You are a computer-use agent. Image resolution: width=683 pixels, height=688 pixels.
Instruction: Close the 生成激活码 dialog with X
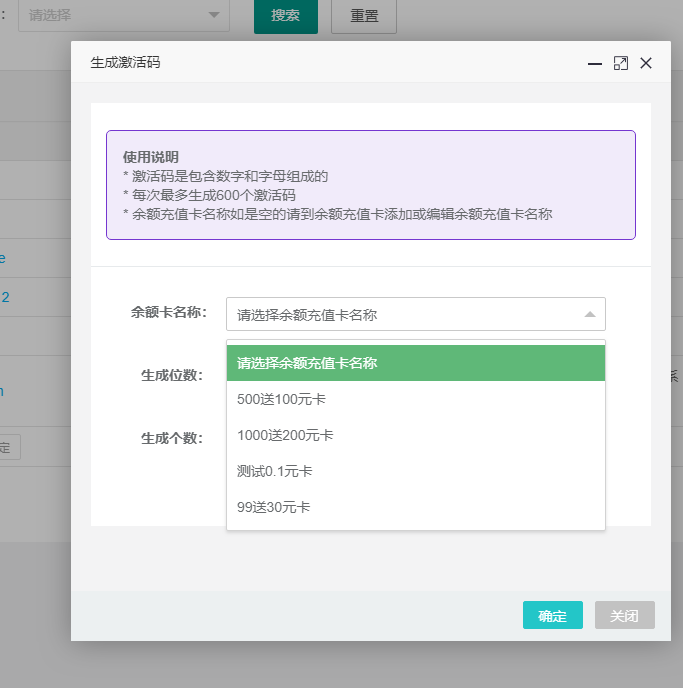(646, 63)
